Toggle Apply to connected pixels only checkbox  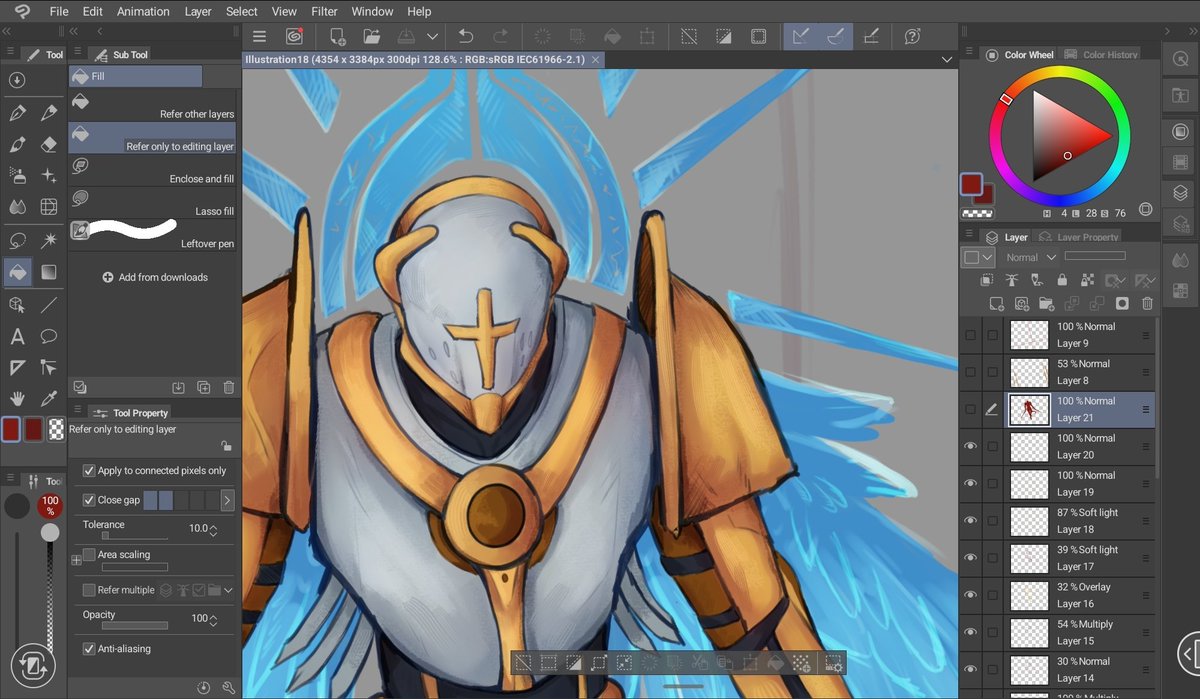coord(89,470)
